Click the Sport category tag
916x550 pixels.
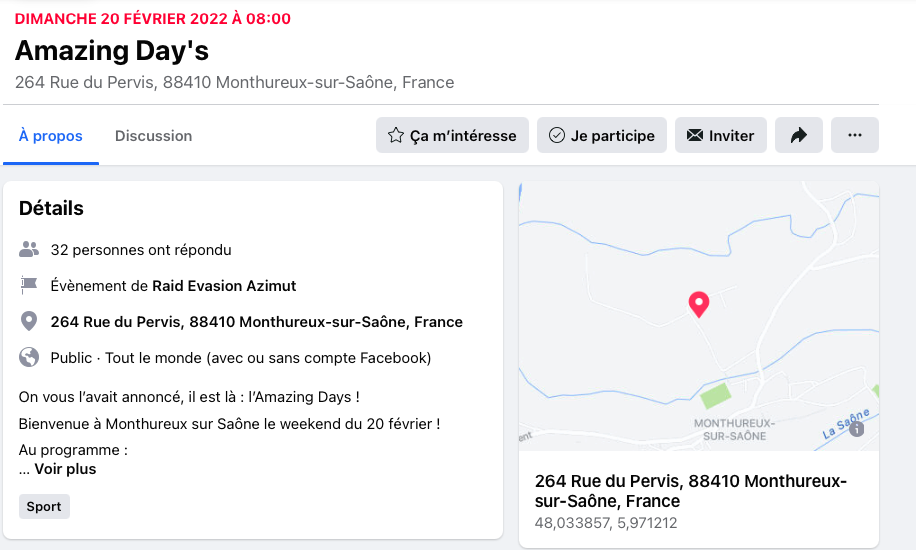(x=44, y=507)
